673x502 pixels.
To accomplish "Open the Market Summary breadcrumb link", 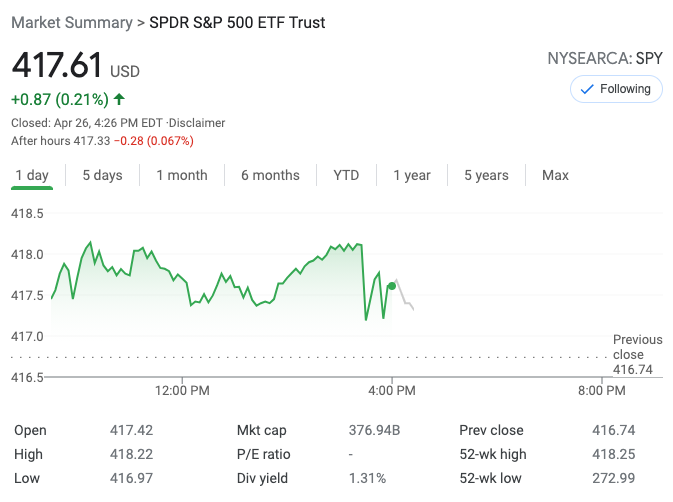I will 72,22.
